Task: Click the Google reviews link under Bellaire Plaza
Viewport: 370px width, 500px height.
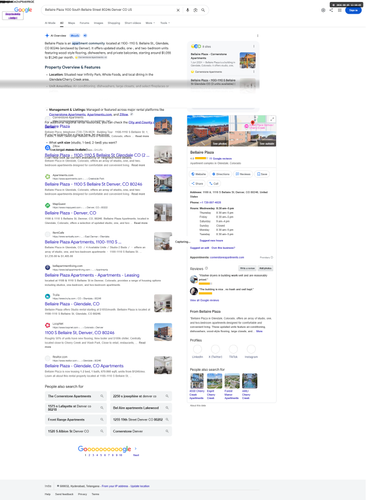Action: point(220,158)
